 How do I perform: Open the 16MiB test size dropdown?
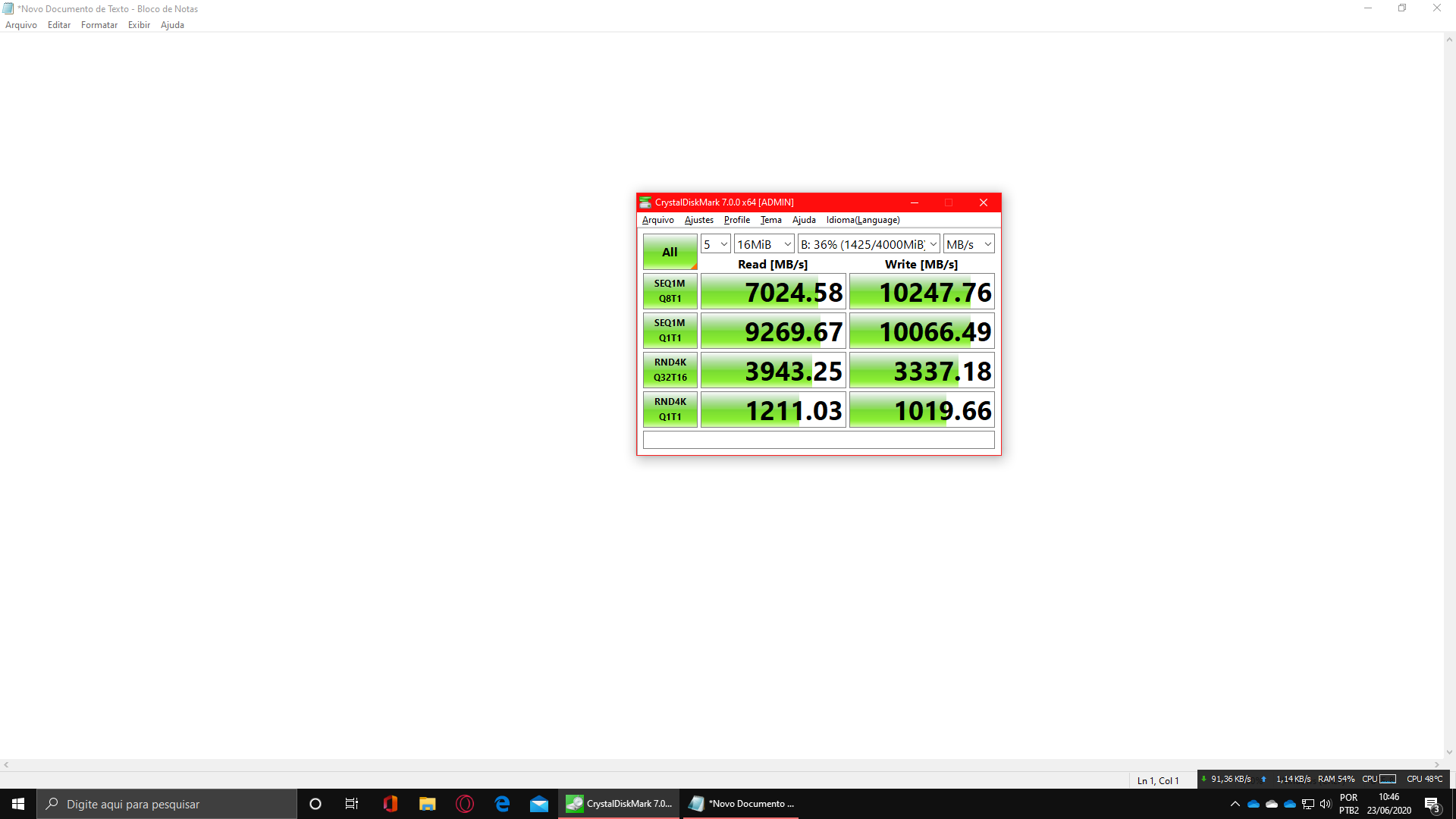tap(764, 244)
